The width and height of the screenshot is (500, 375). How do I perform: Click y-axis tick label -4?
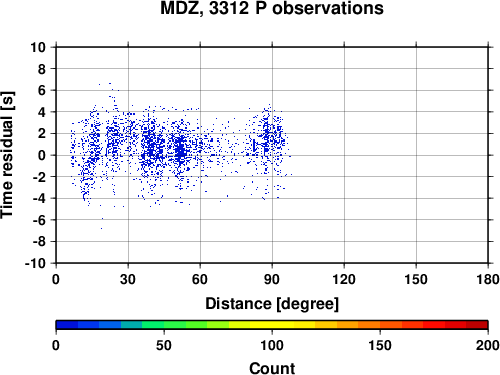(x=39, y=198)
